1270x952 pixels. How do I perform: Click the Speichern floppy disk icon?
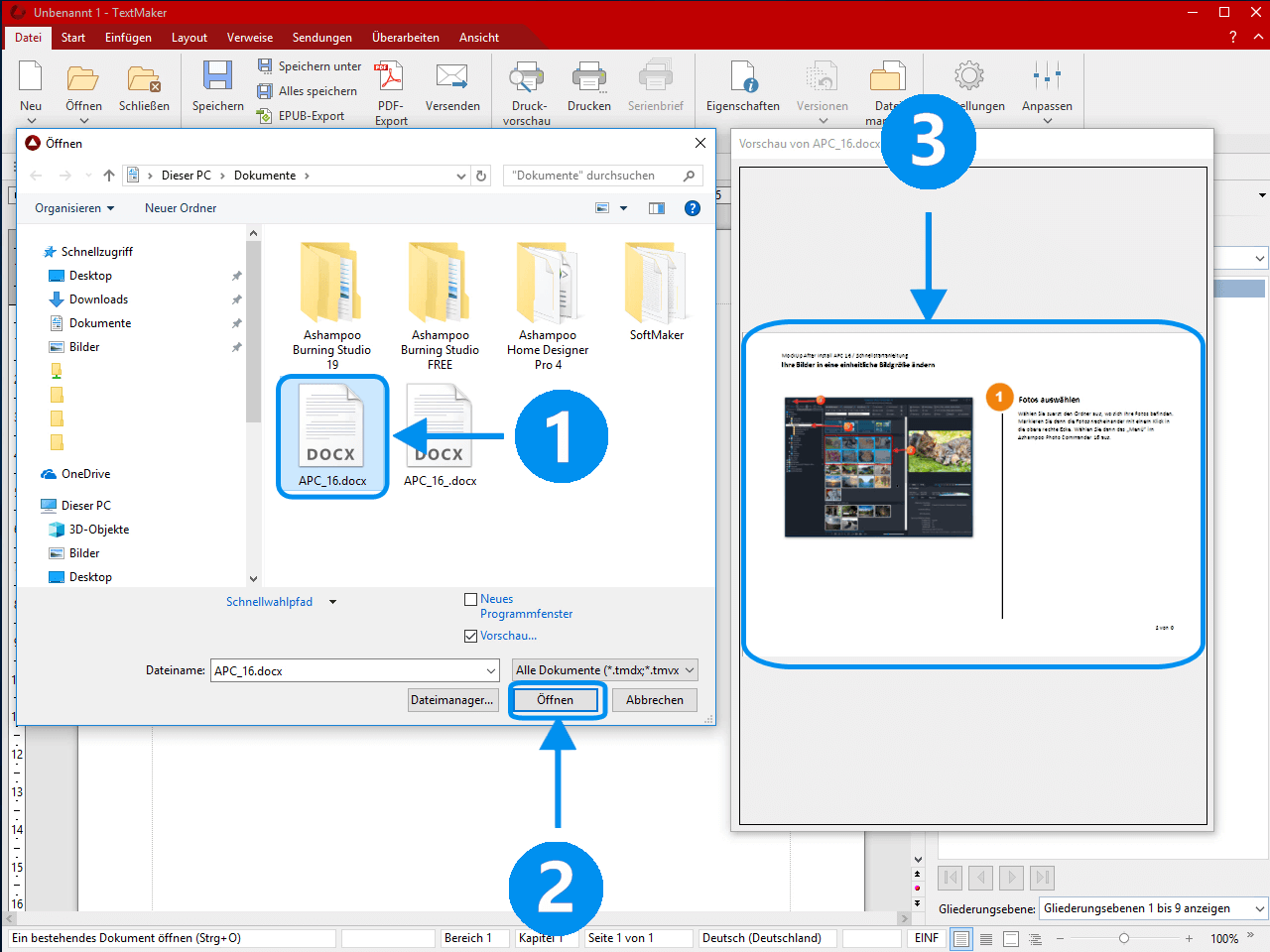click(x=217, y=77)
